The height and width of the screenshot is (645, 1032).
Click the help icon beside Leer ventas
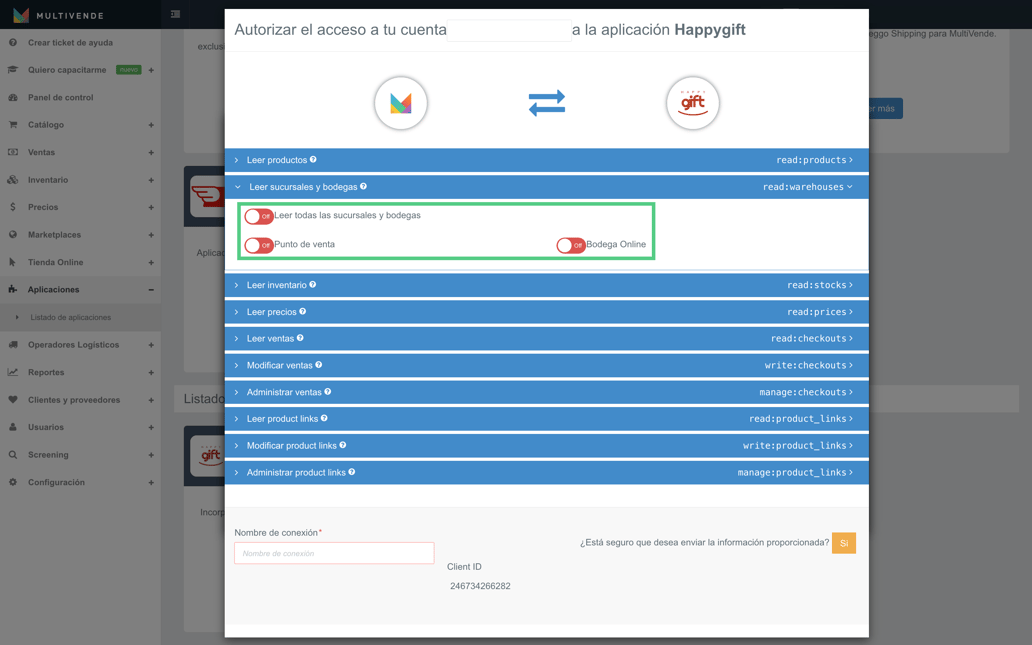click(x=300, y=338)
